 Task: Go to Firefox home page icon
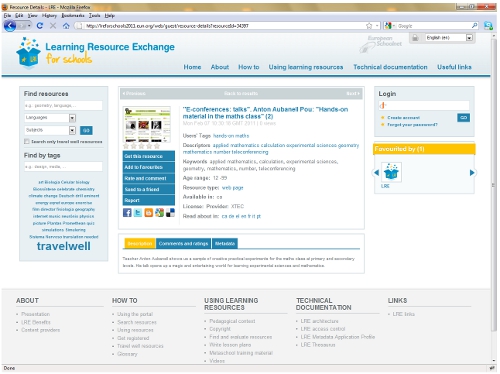click(66, 26)
